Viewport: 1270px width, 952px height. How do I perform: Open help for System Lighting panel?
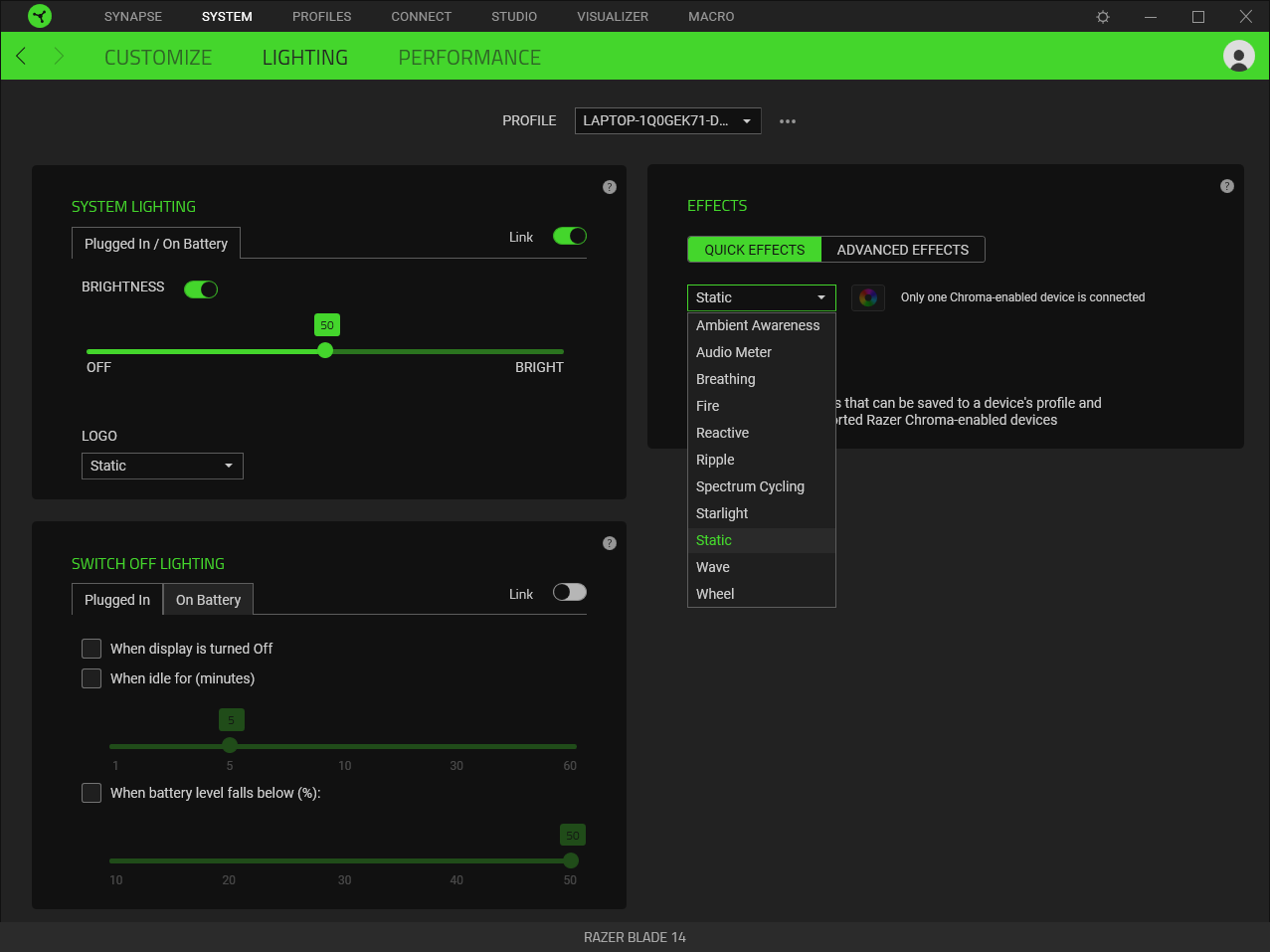tap(610, 187)
